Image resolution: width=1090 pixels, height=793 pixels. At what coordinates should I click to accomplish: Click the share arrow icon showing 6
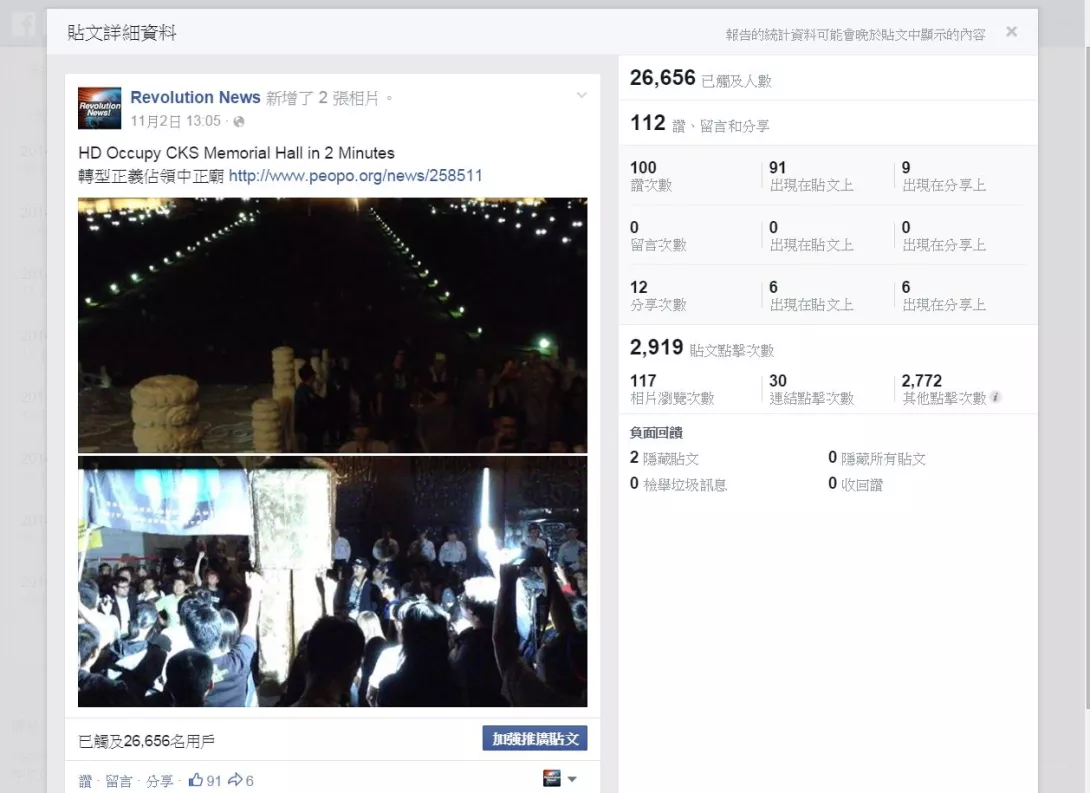click(235, 780)
